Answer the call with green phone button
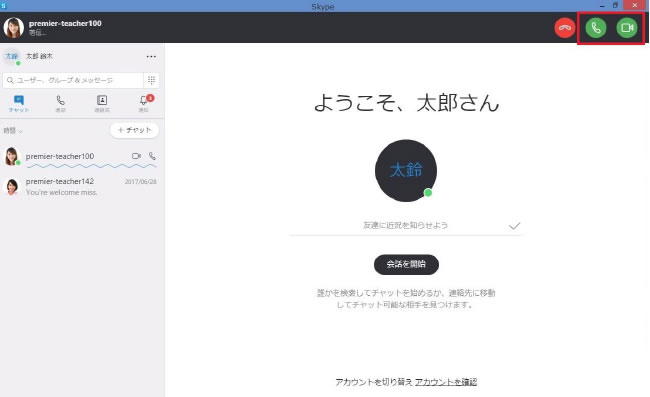Image resolution: width=650 pixels, height=397 pixels. [596, 28]
